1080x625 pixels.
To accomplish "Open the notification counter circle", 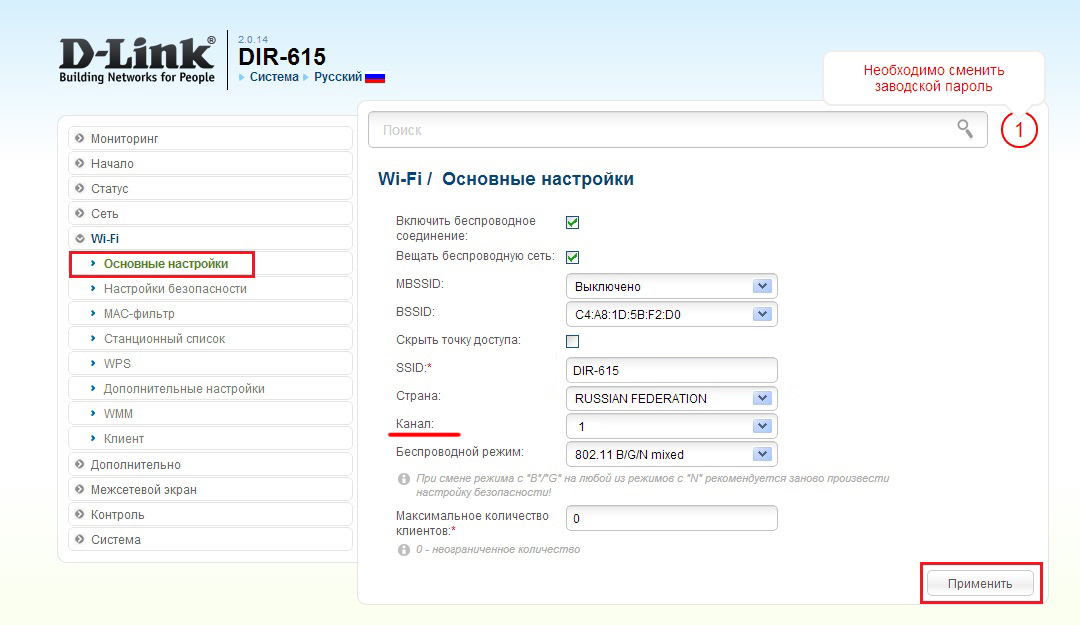I will click(x=1019, y=130).
